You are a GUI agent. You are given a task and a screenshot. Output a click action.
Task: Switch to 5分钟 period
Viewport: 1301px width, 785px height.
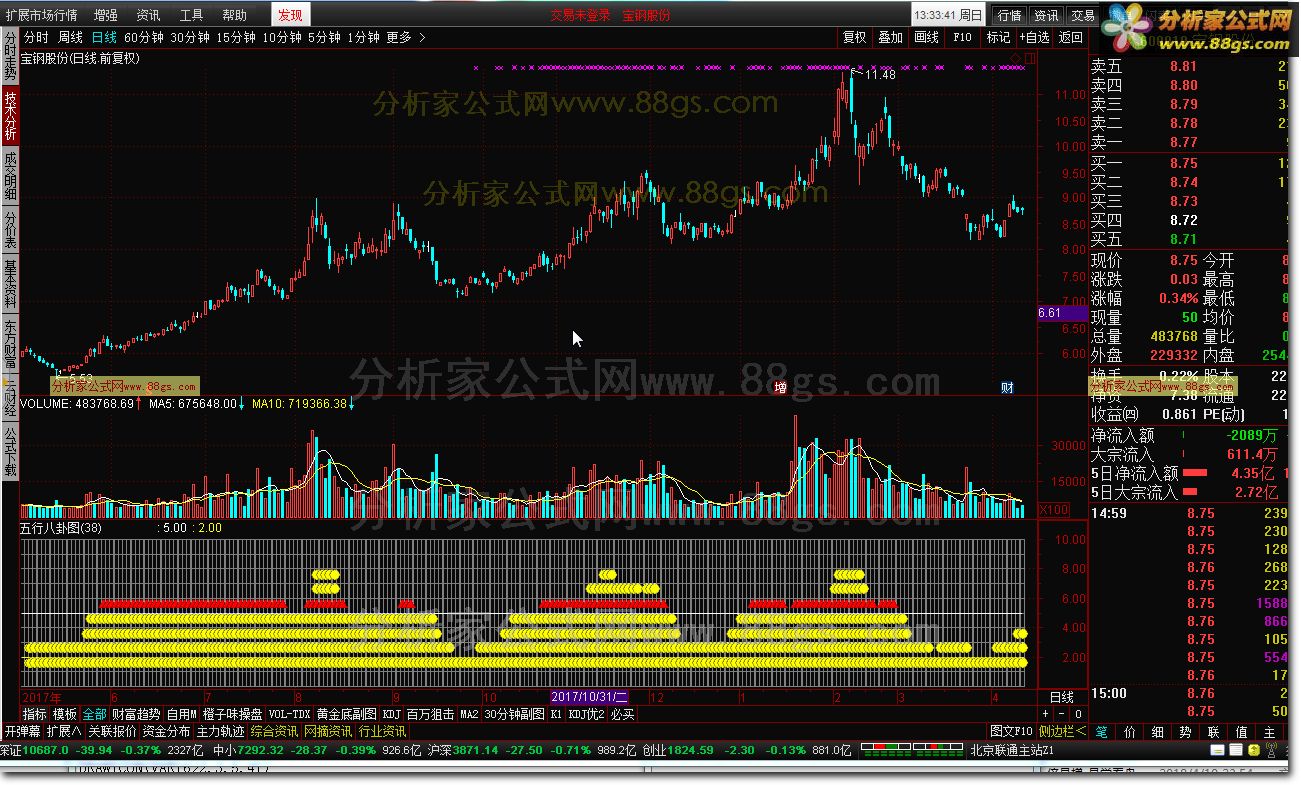tap(324, 37)
